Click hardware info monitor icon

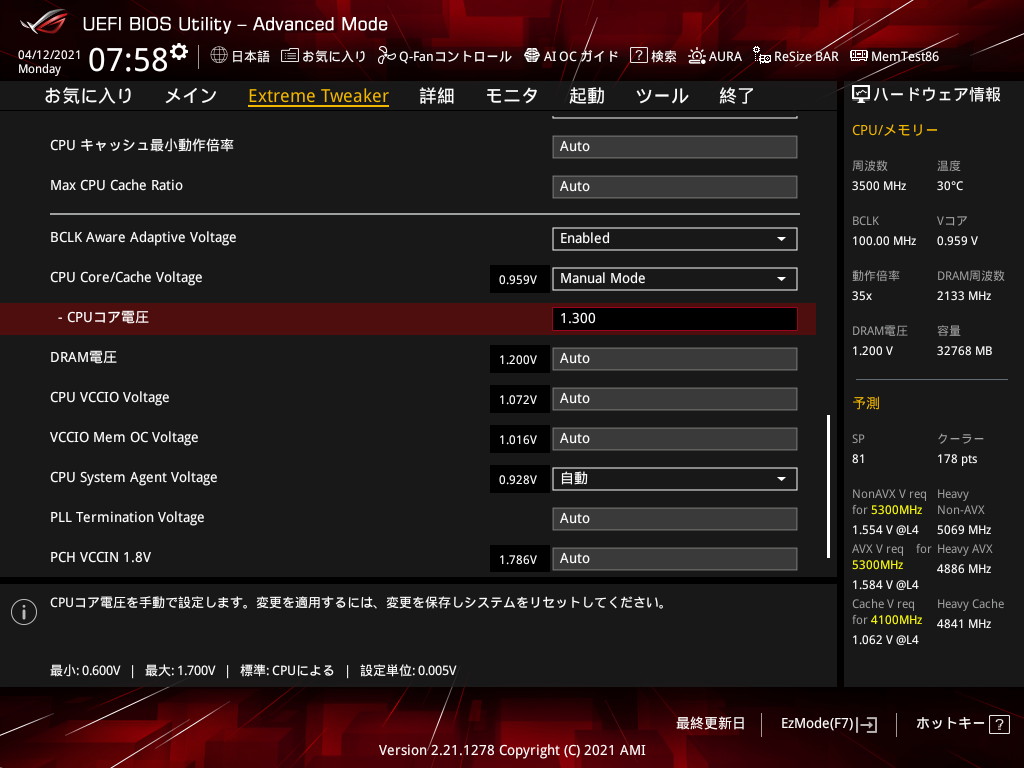(861, 95)
